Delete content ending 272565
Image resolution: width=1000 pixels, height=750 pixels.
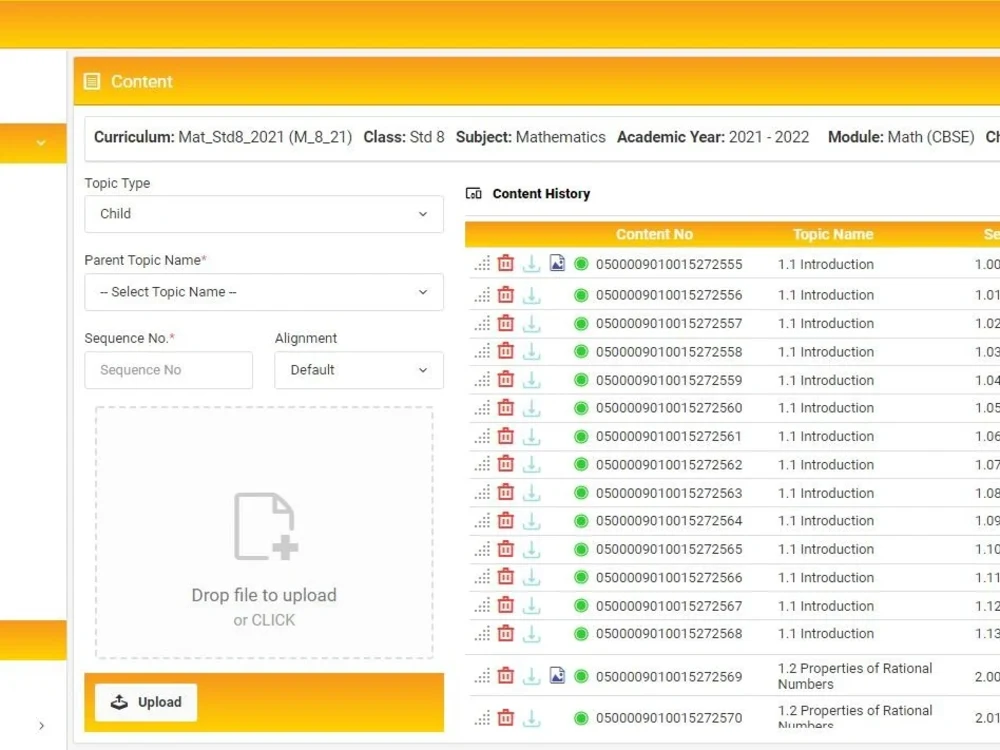click(506, 548)
